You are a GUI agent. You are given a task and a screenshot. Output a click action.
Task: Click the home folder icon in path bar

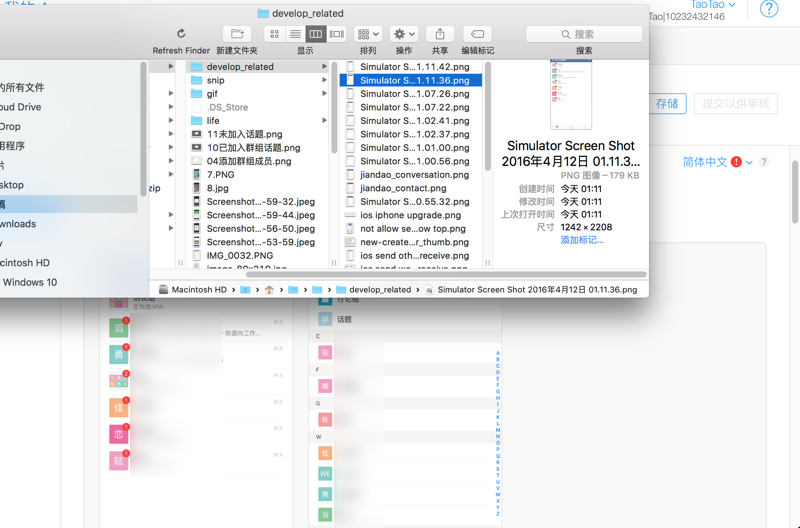pos(269,290)
